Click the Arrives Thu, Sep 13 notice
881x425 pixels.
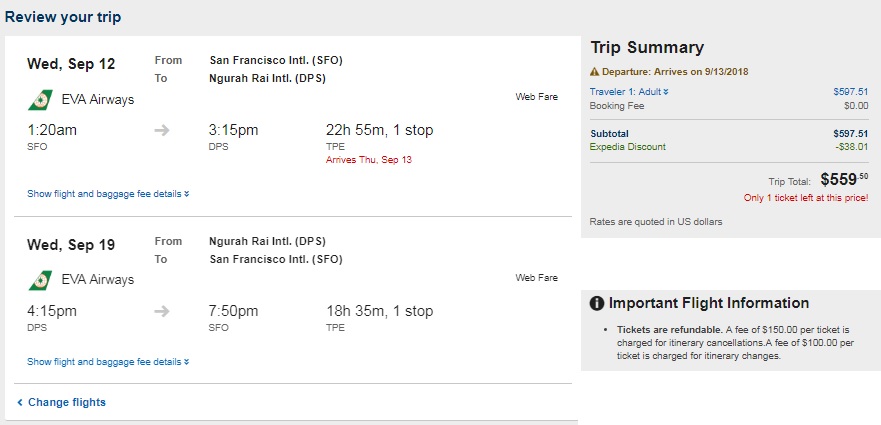(369, 160)
